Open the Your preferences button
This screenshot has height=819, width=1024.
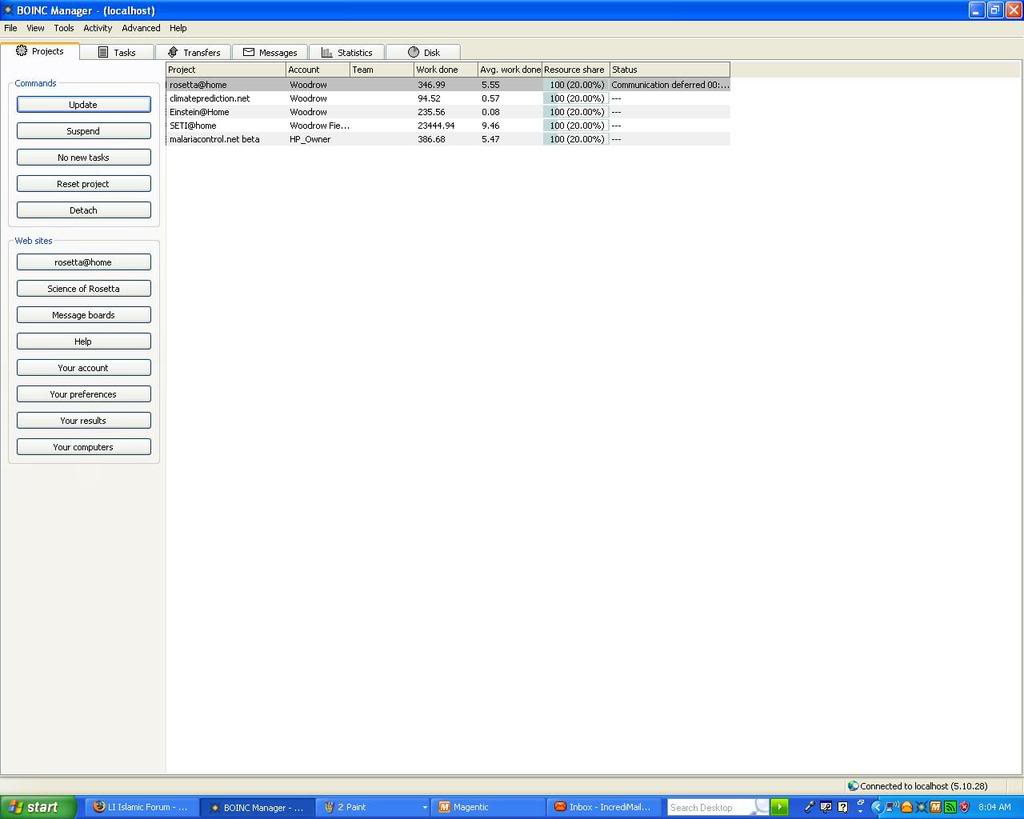tap(84, 394)
